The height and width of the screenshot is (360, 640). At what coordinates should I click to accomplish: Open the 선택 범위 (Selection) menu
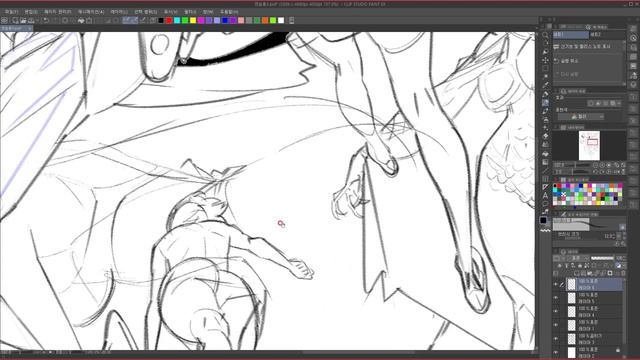(146, 12)
